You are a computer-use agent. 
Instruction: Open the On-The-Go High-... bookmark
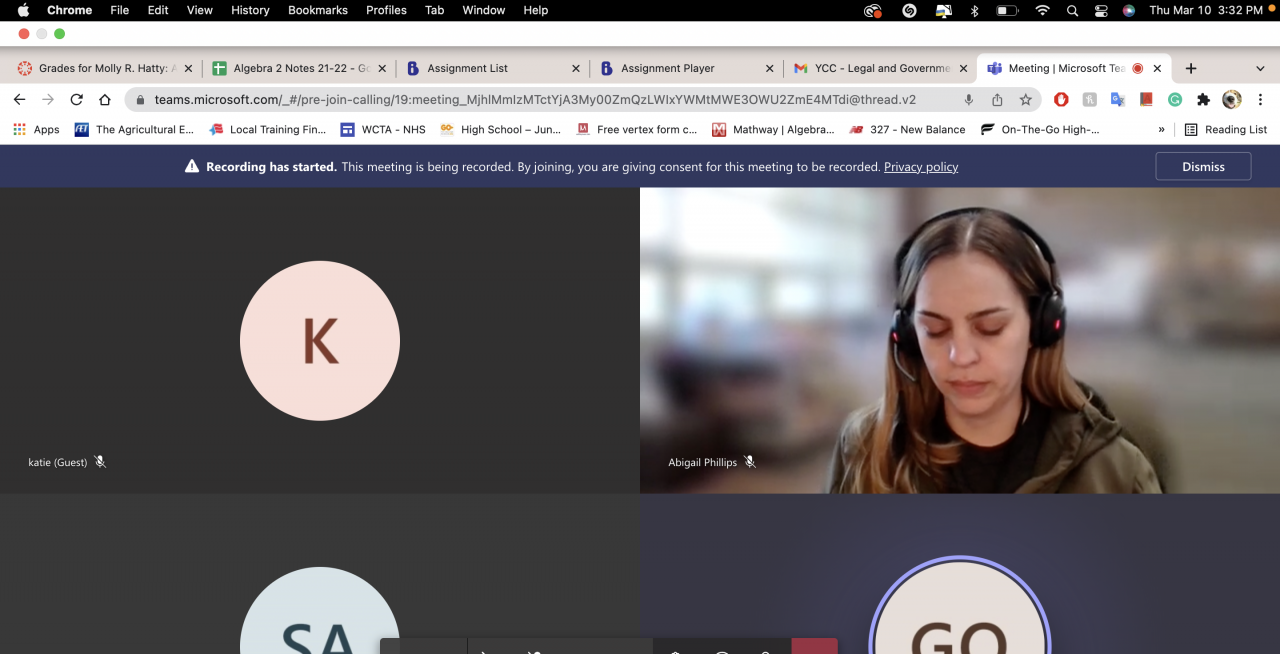point(1040,129)
